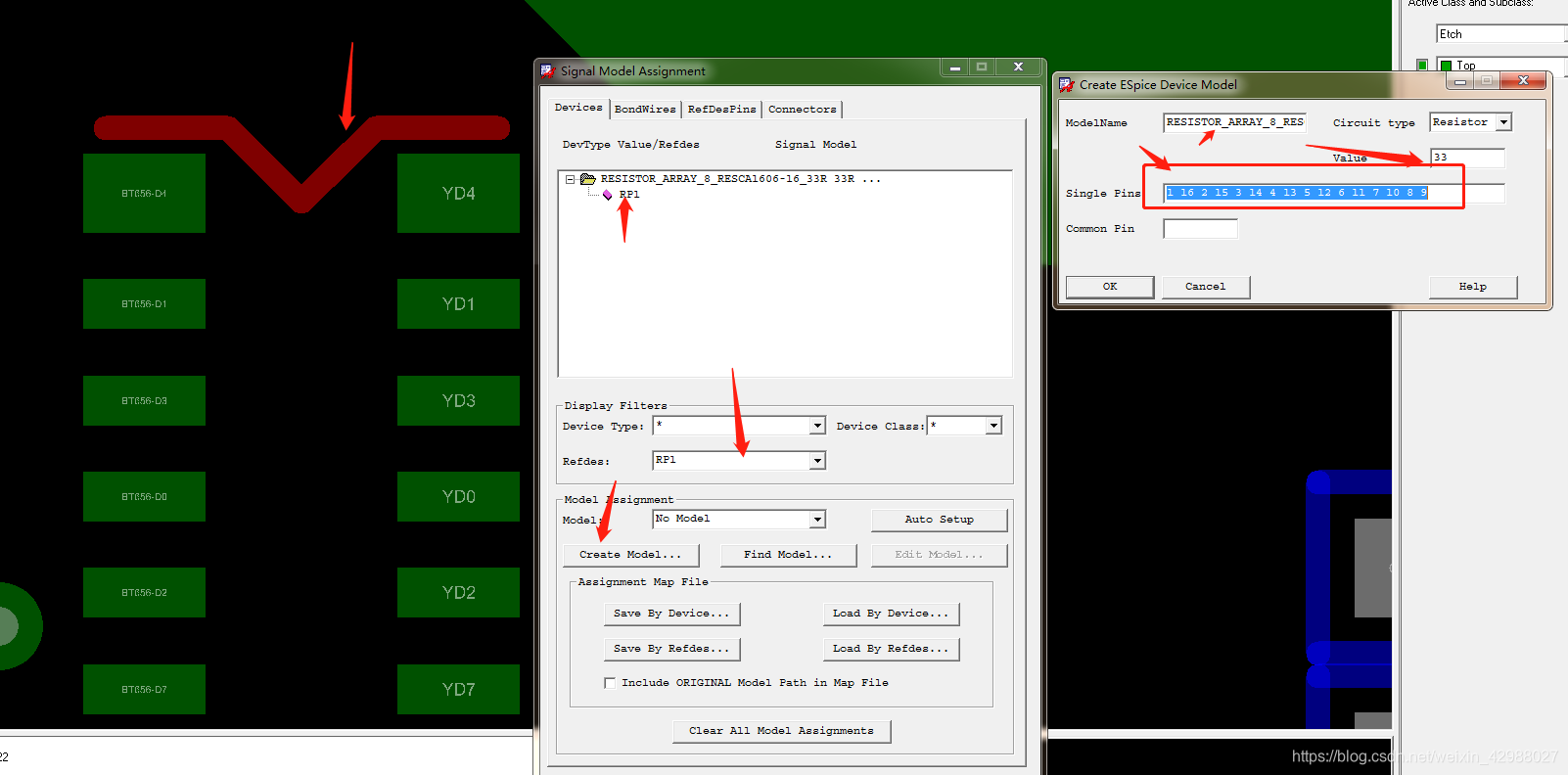Open the Circuit type dropdown
The height and width of the screenshot is (775, 1568).
1504,122
